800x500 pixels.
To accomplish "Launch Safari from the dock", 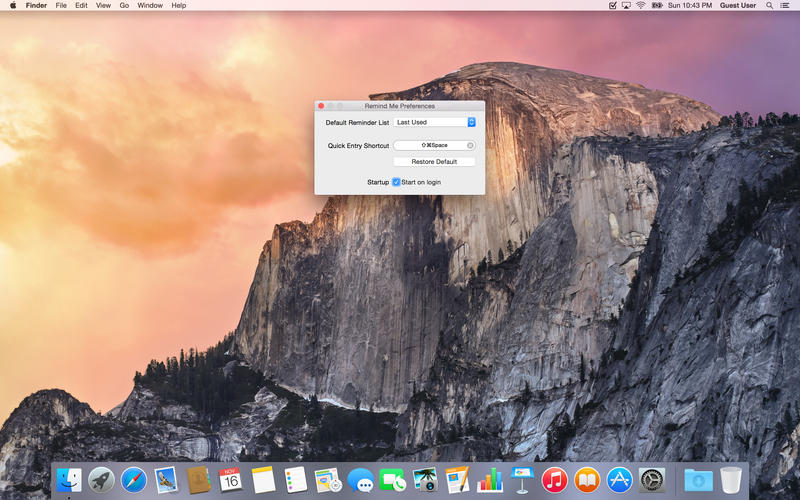I will pos(133,480).
